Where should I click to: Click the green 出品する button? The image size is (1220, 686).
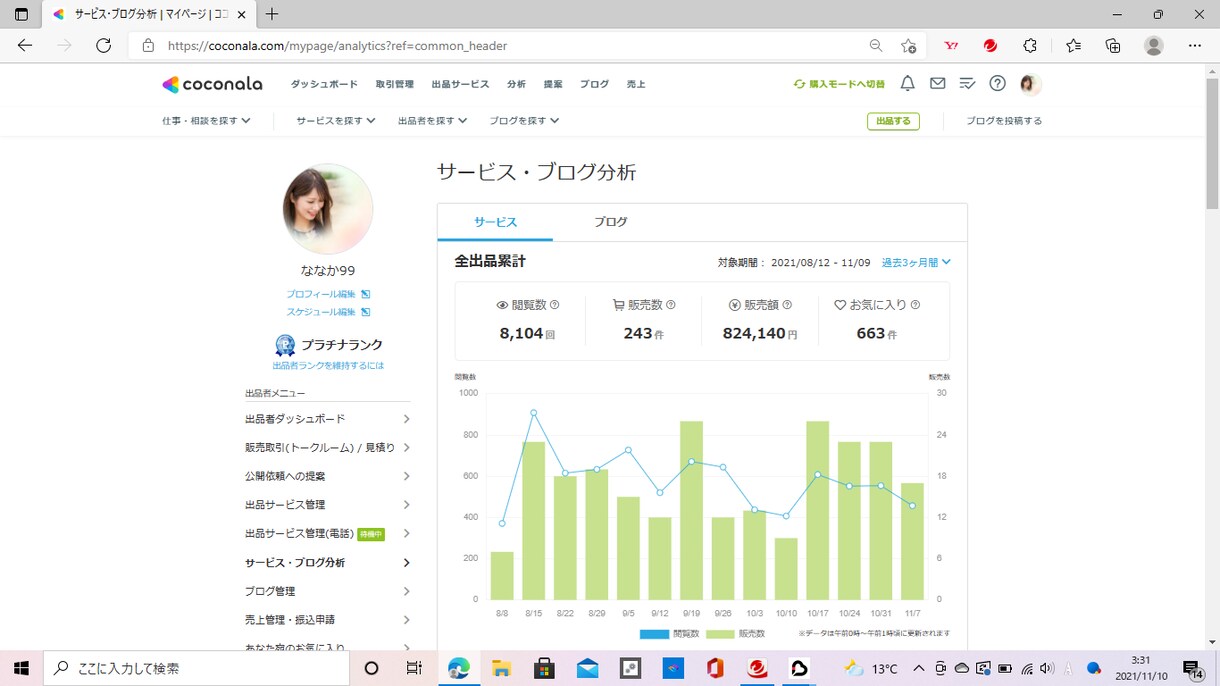click(893, 121)
